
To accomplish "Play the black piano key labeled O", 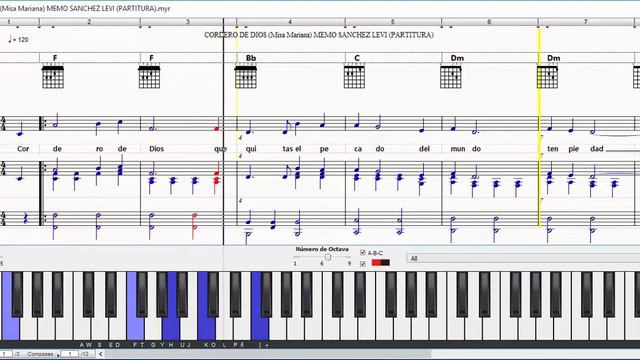I will click(213, 294).
